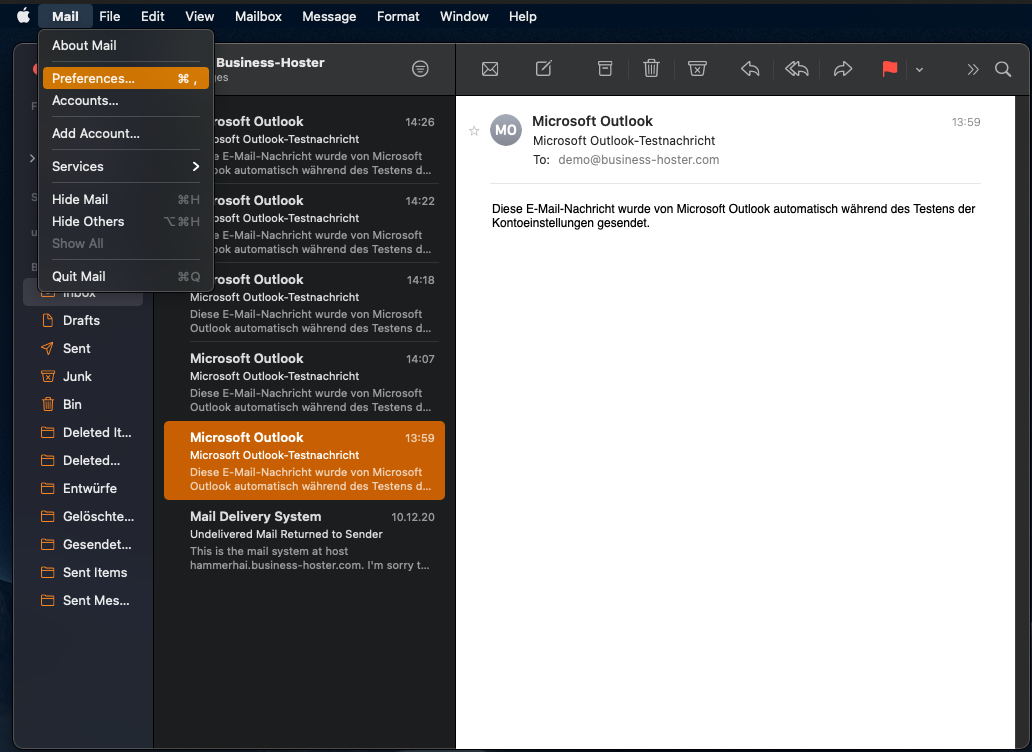Screen dimensions: 1032x752
Task: Click the Sent paper plane icon
Action: point(47,349)
